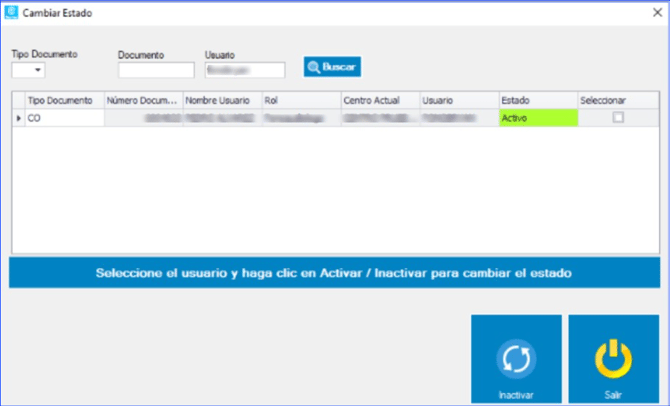Click the Inactivar refresh-arrows icon button
The height and width of the screenshot is (406, 670).
(516, 360)
